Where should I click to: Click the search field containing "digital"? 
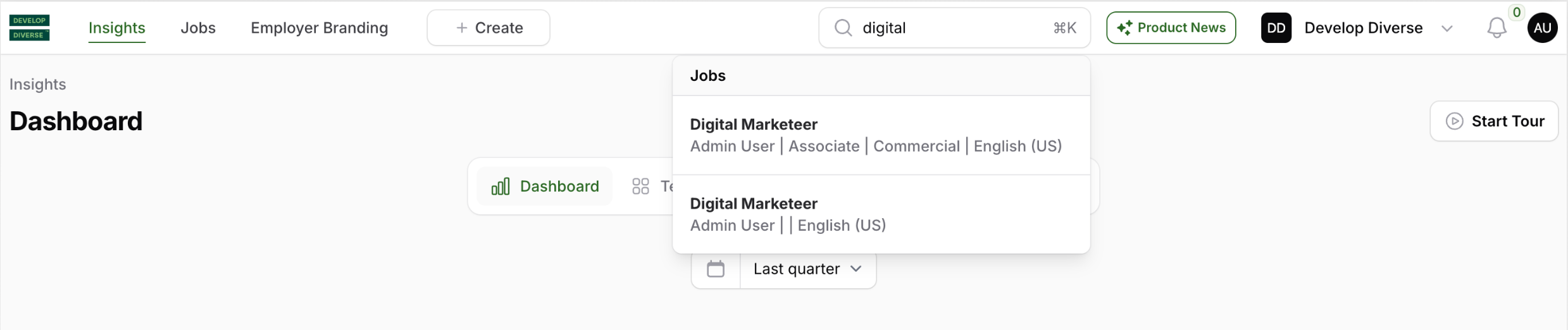tap(949, 28)
